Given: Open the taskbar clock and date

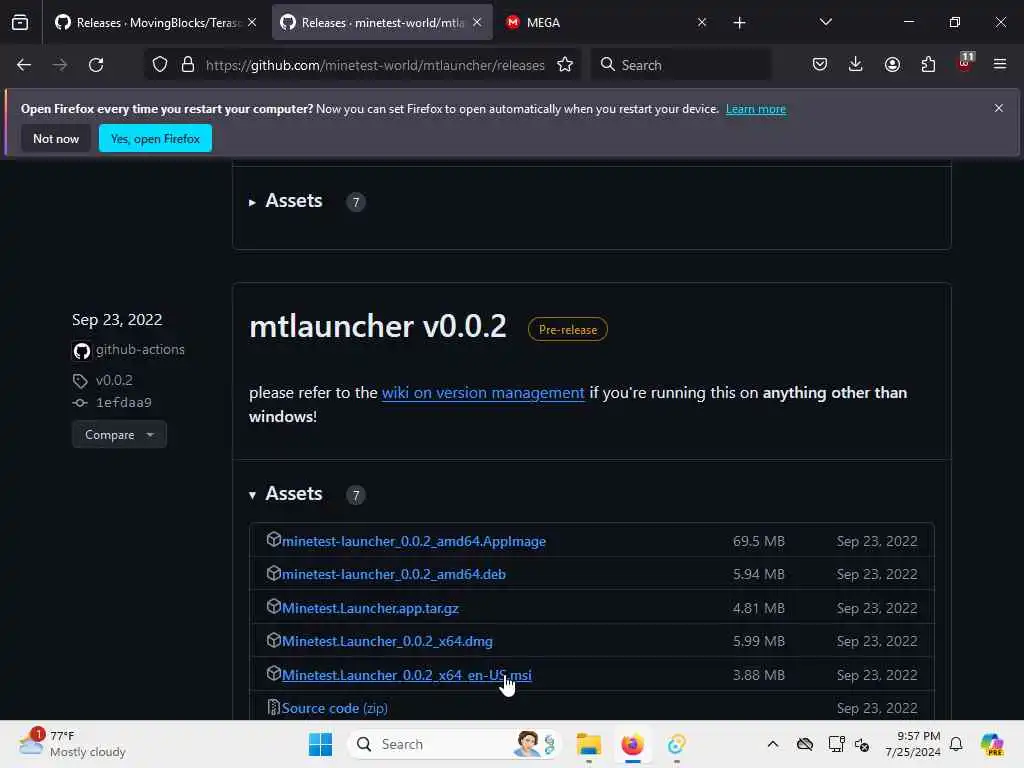Looking at the screenshot, I should (913, 744).
